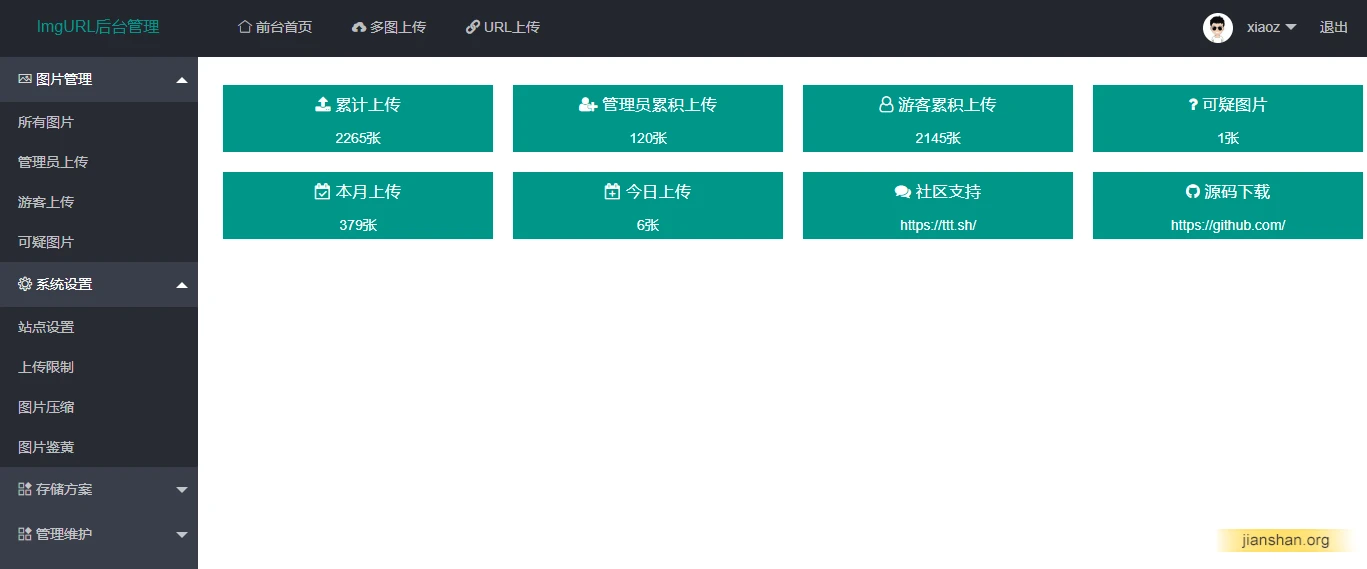Click the xiaoz user avatar
The width and height of the screenshot is (1367, 569).
pos(1217,28)
